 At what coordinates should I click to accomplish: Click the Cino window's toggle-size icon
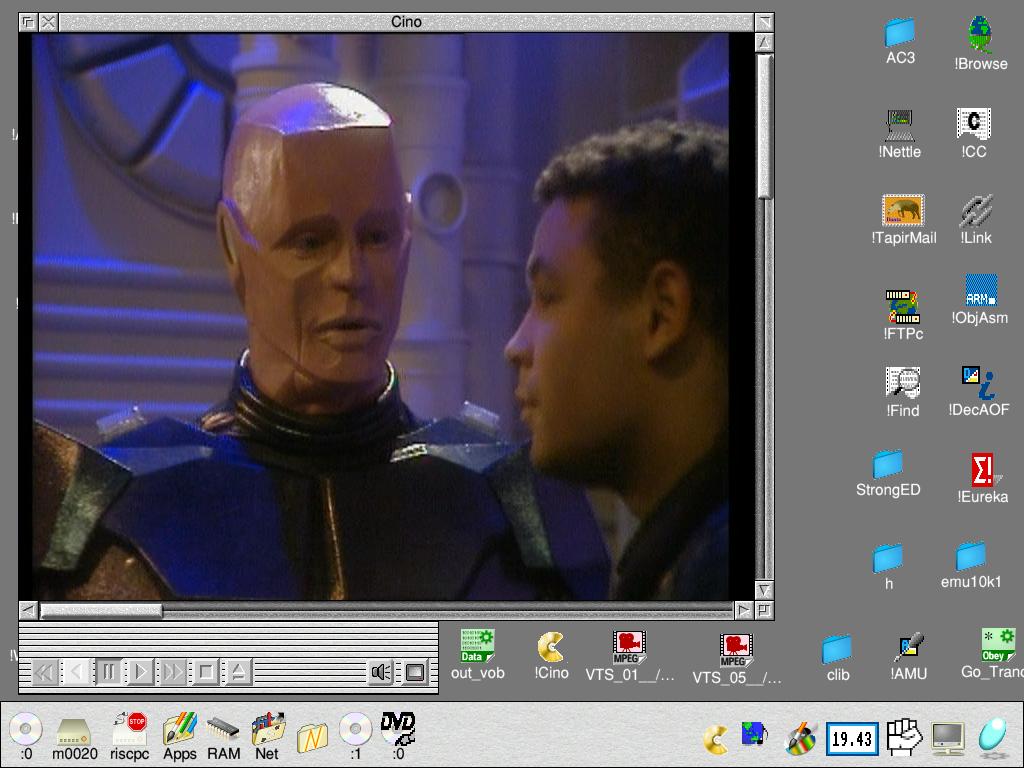[765, 22]
